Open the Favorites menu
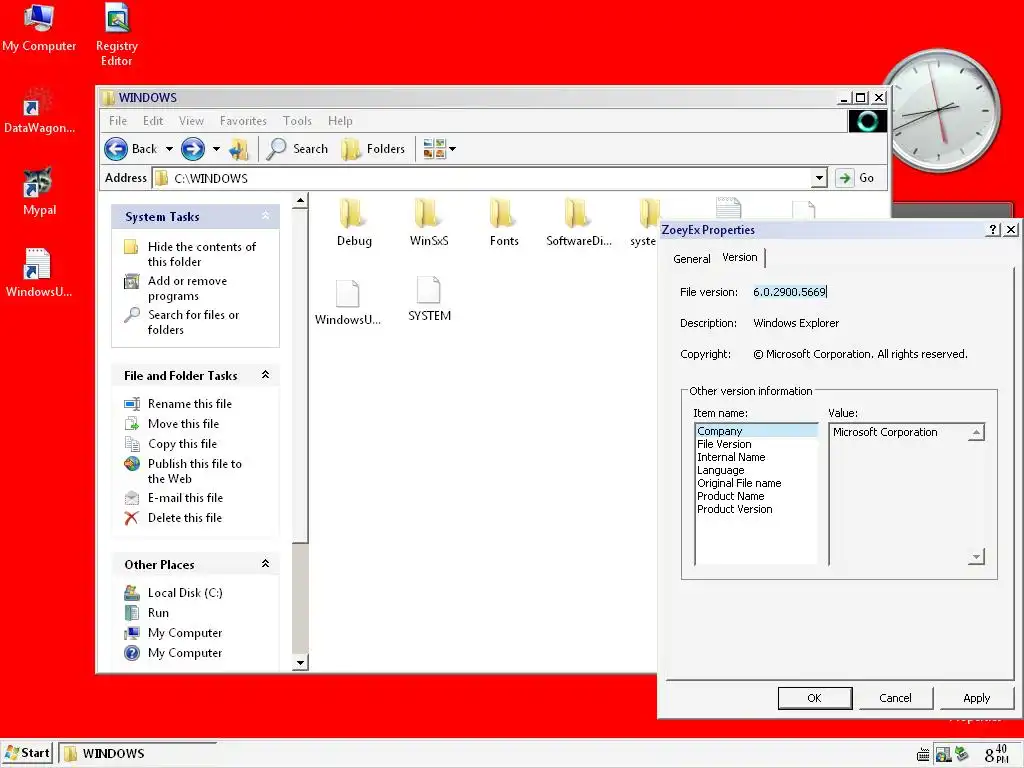1024x768 pixels. [x=243, y=121]
